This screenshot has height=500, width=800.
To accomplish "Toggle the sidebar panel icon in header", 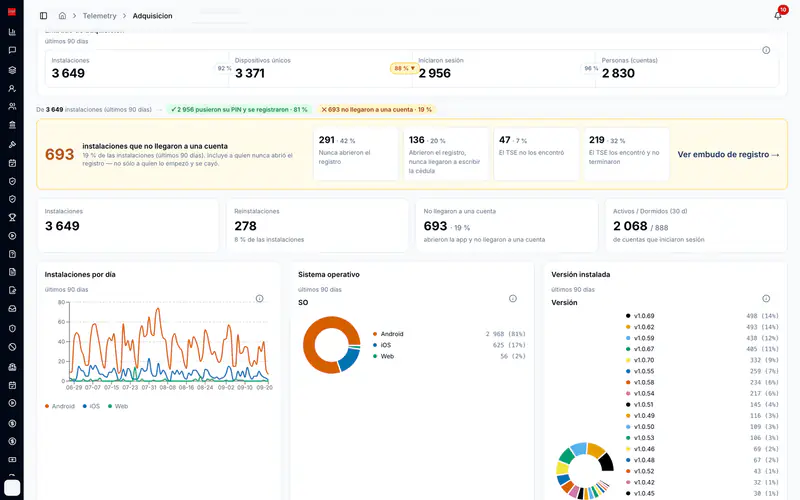I will tap(43, 16).
